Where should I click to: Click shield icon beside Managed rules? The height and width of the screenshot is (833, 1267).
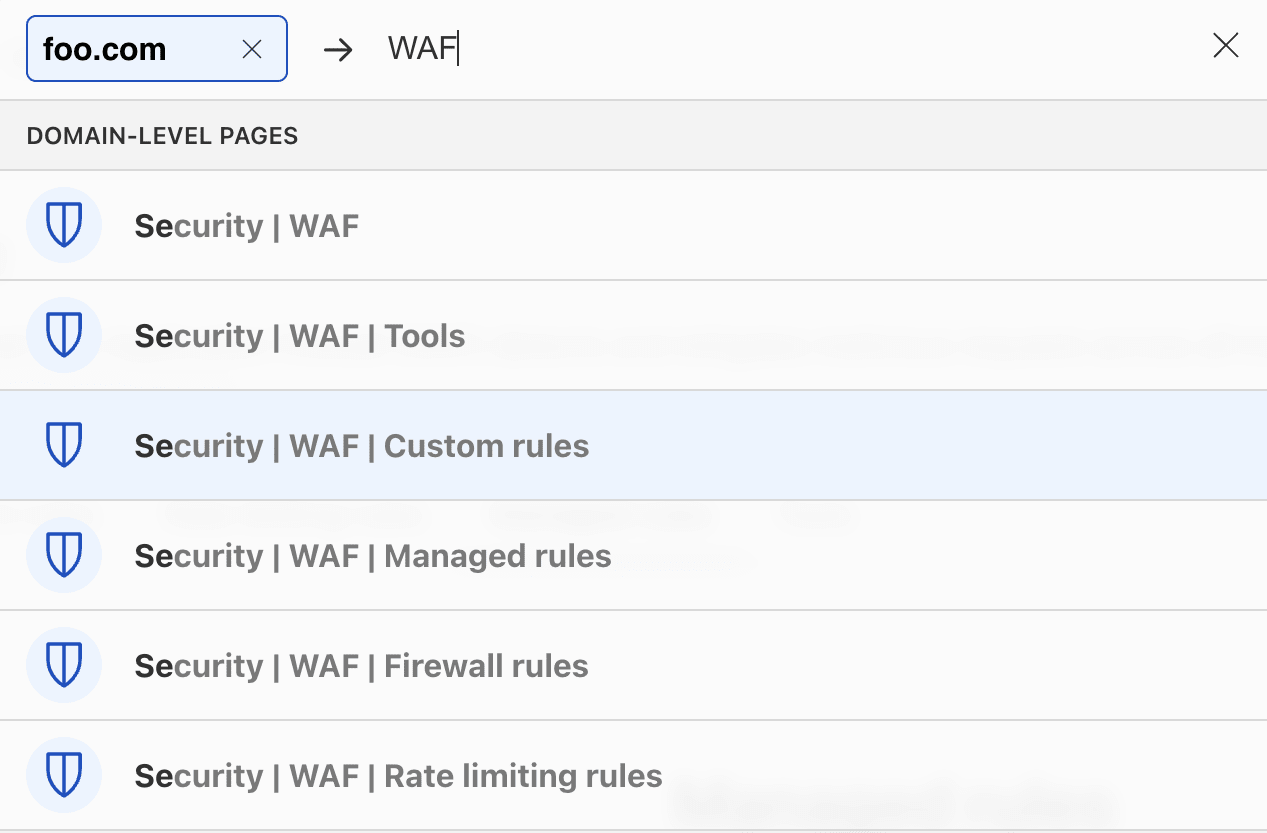64,555
